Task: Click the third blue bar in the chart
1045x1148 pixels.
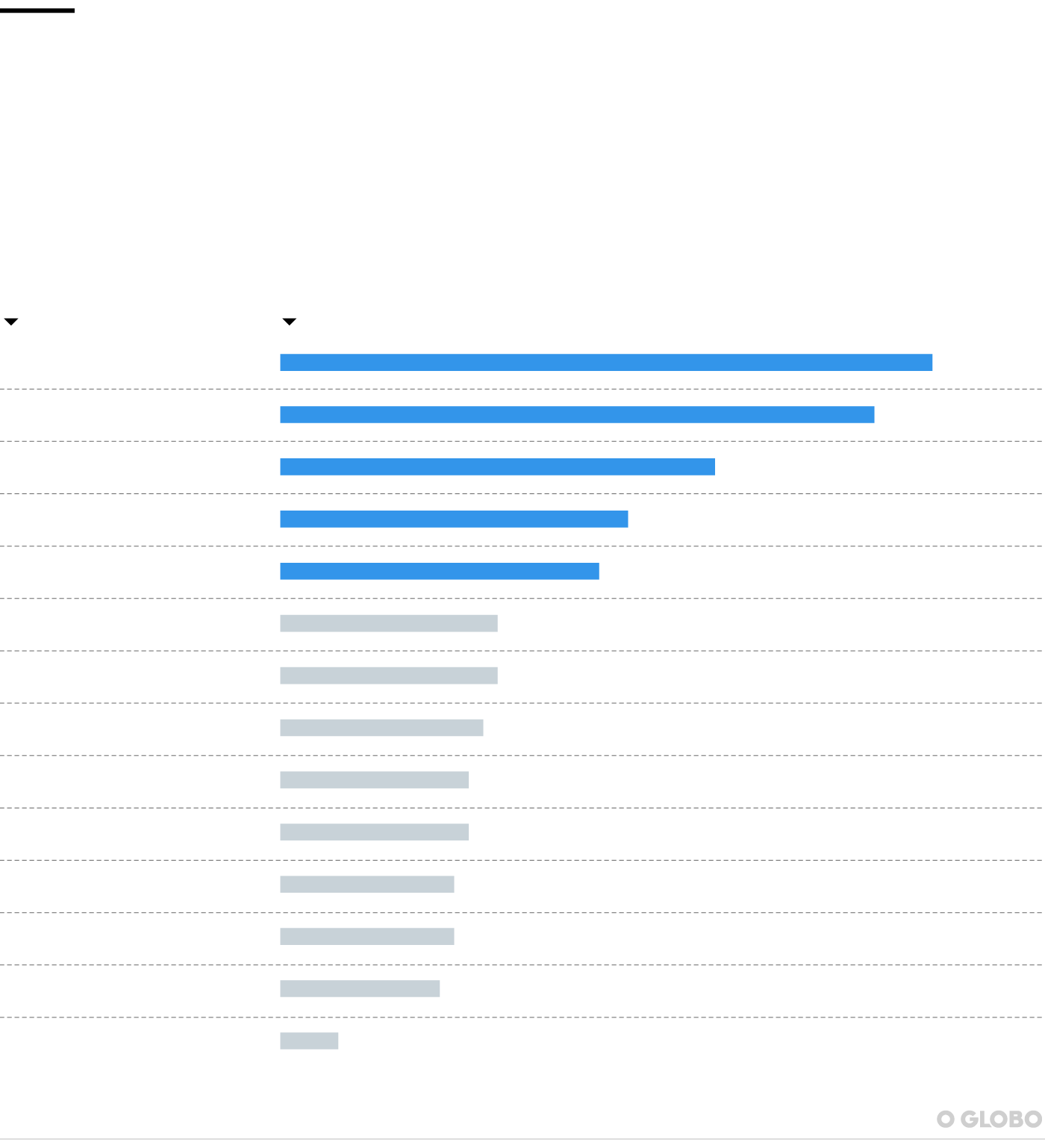Action: (497, 467)
